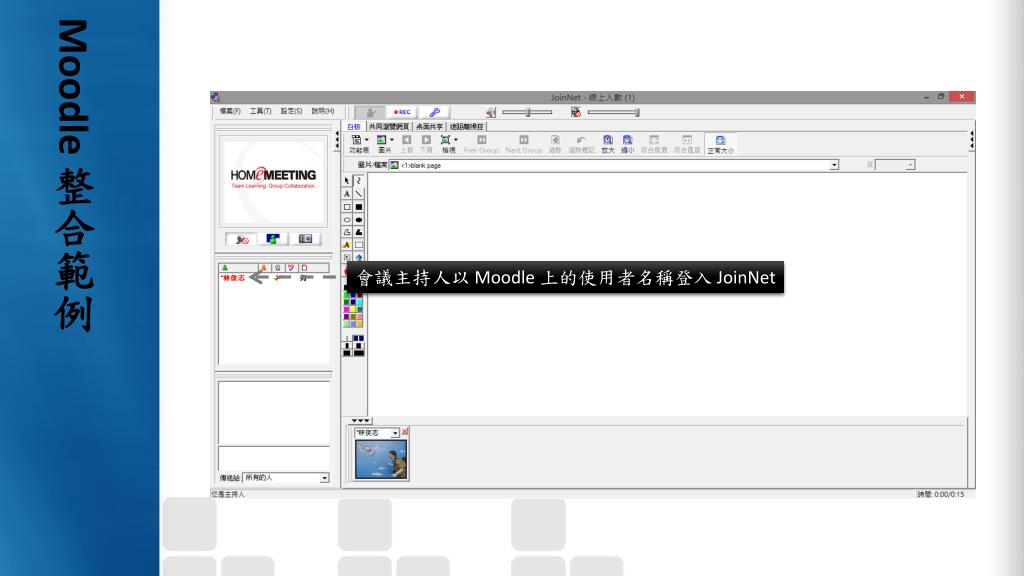Screen dimensions: 1024x576
Task: Select the dashed selection rectangle tool
Action: [359, 246]
